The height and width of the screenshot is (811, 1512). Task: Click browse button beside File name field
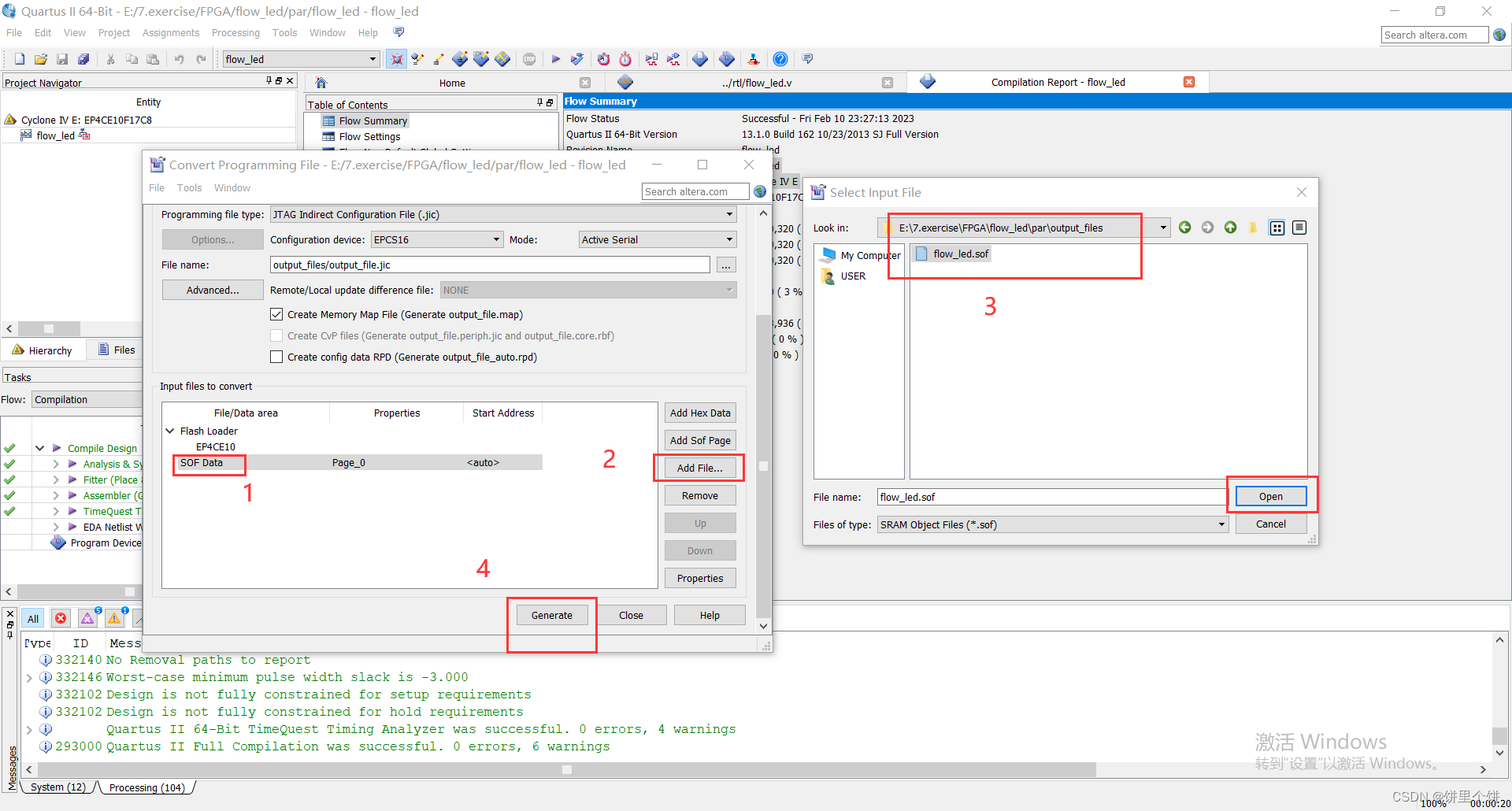[726, 265]
